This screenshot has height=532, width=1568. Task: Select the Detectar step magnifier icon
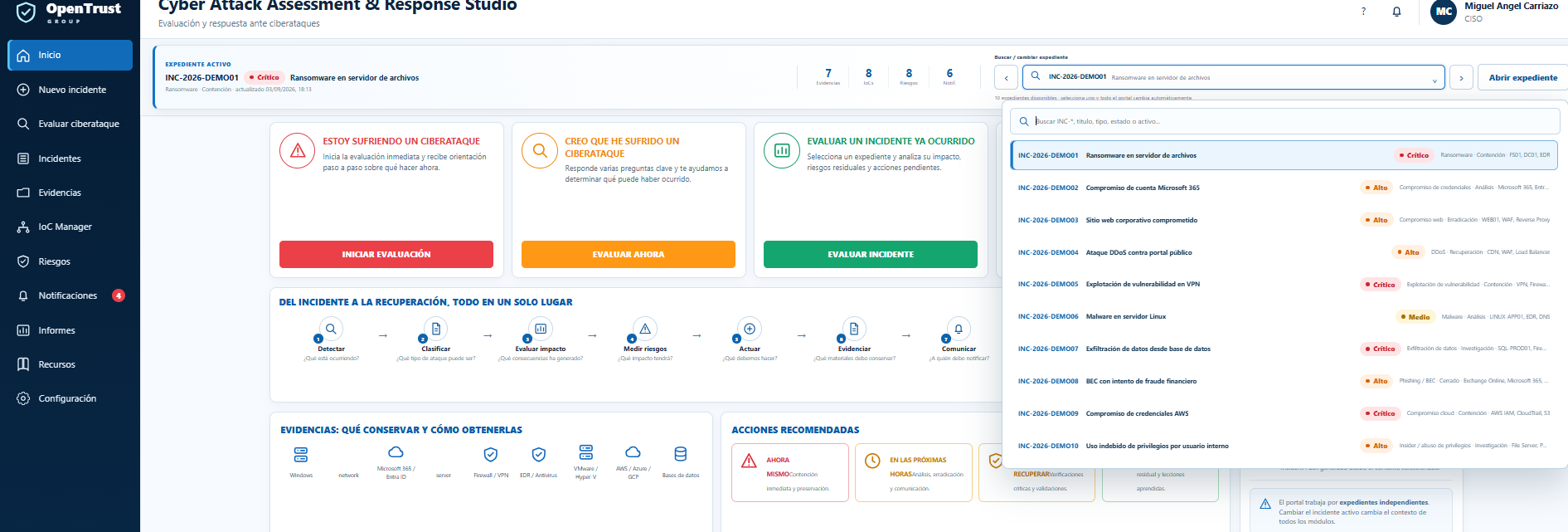point(331,329)
